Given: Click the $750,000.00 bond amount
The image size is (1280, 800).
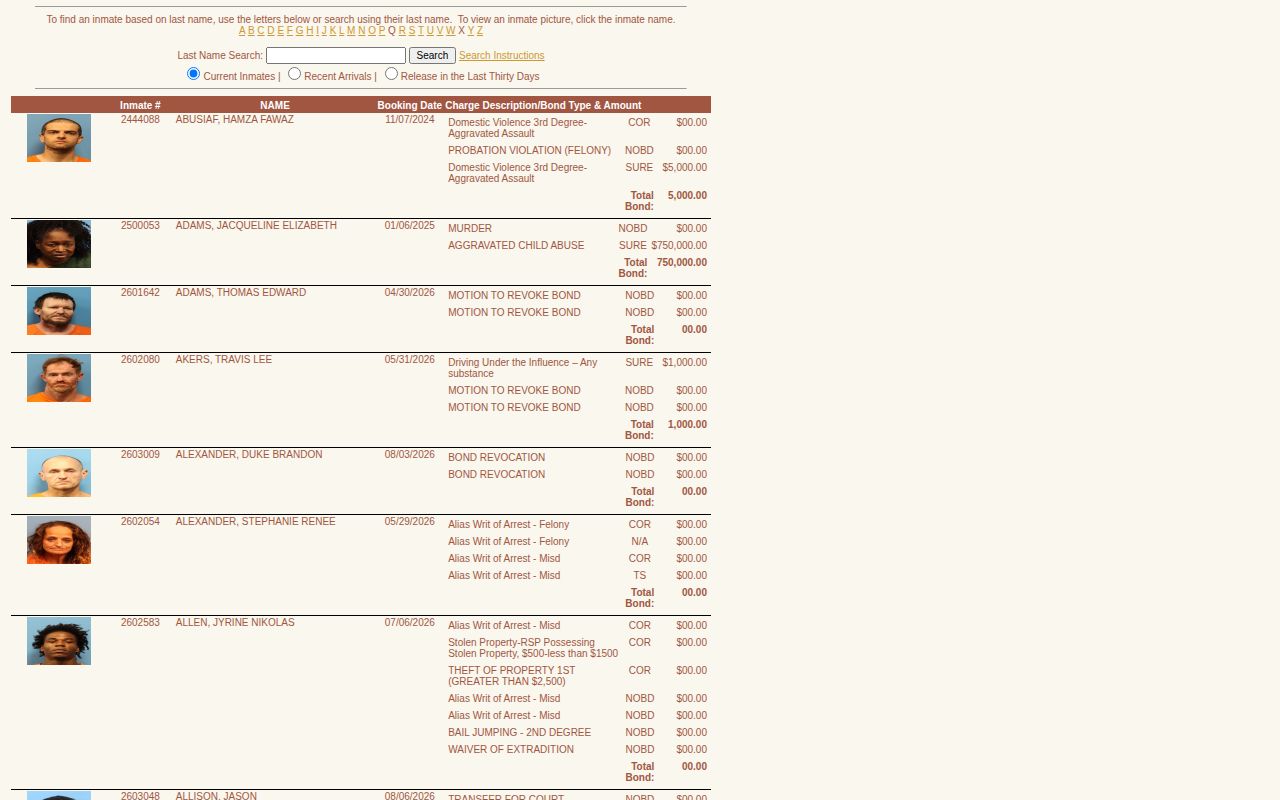Looking at the screenshot, I should (x=679, y=246).
